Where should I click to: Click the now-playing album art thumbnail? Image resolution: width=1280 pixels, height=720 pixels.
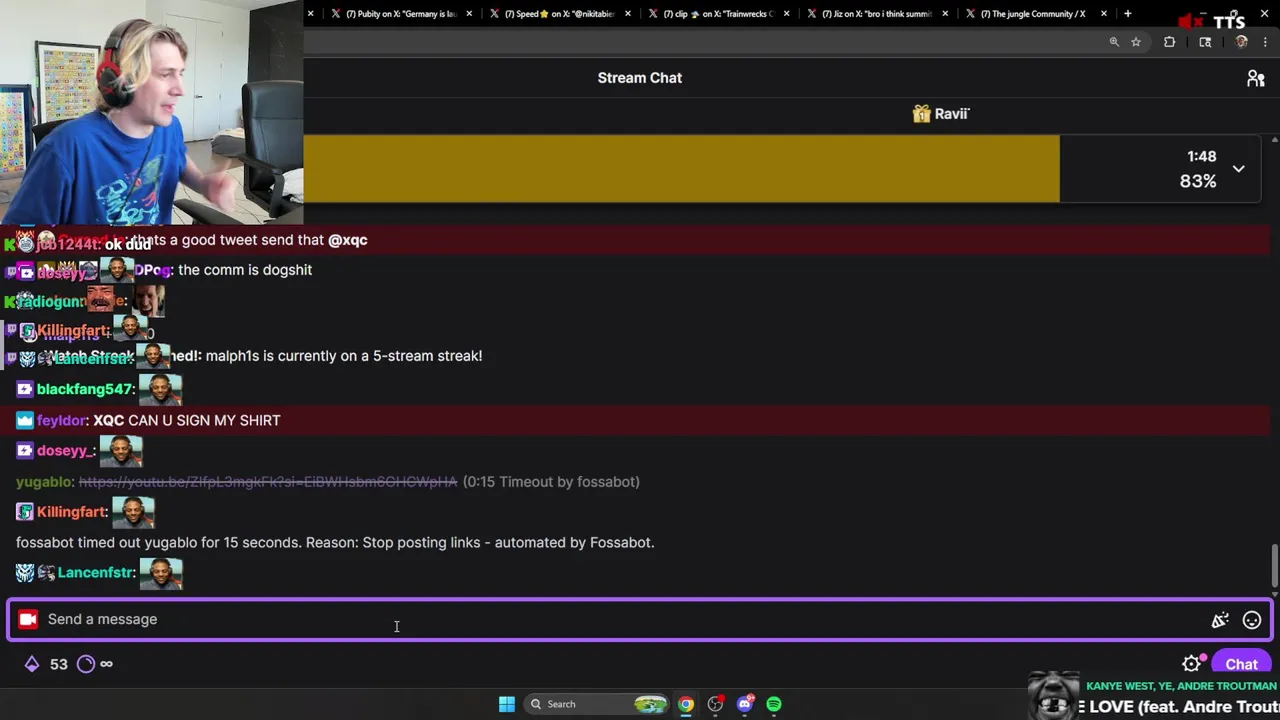[1054, 696]
